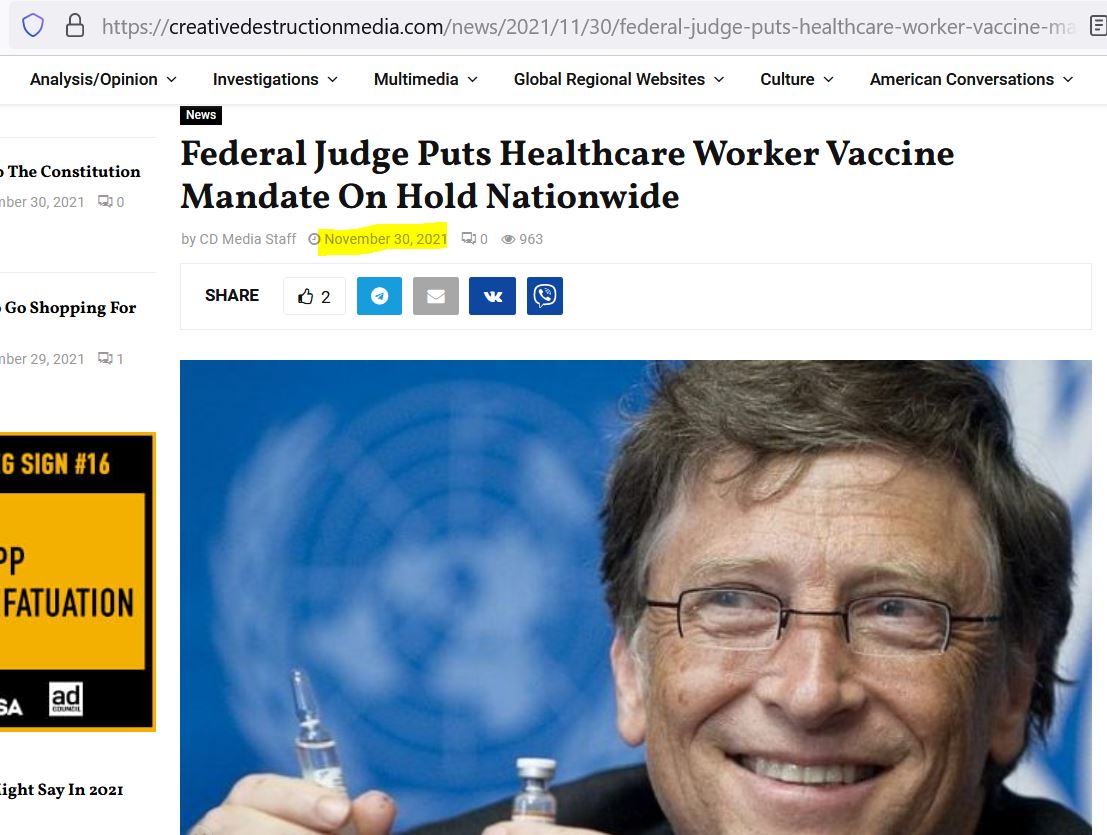This screenshot has width=1107, height=835.
Task: Open Global Regional Websites menu
Action: (x=618, y=79)
